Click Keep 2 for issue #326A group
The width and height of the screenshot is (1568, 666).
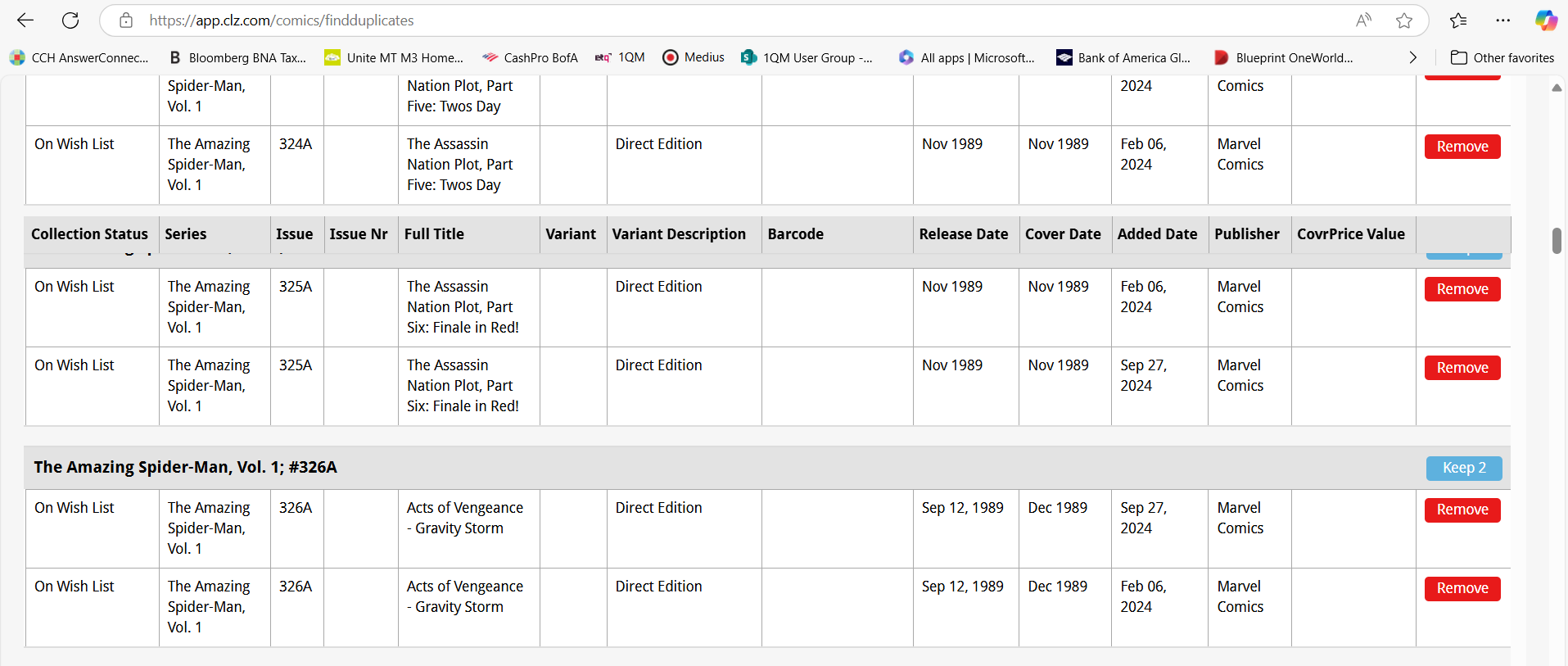(1464, 468)
